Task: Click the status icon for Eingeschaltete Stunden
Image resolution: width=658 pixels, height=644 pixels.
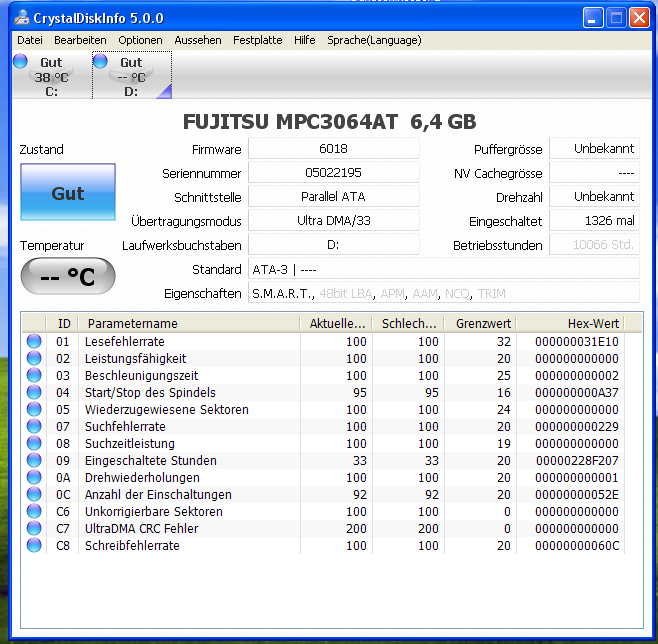Action: coord(34,461)
